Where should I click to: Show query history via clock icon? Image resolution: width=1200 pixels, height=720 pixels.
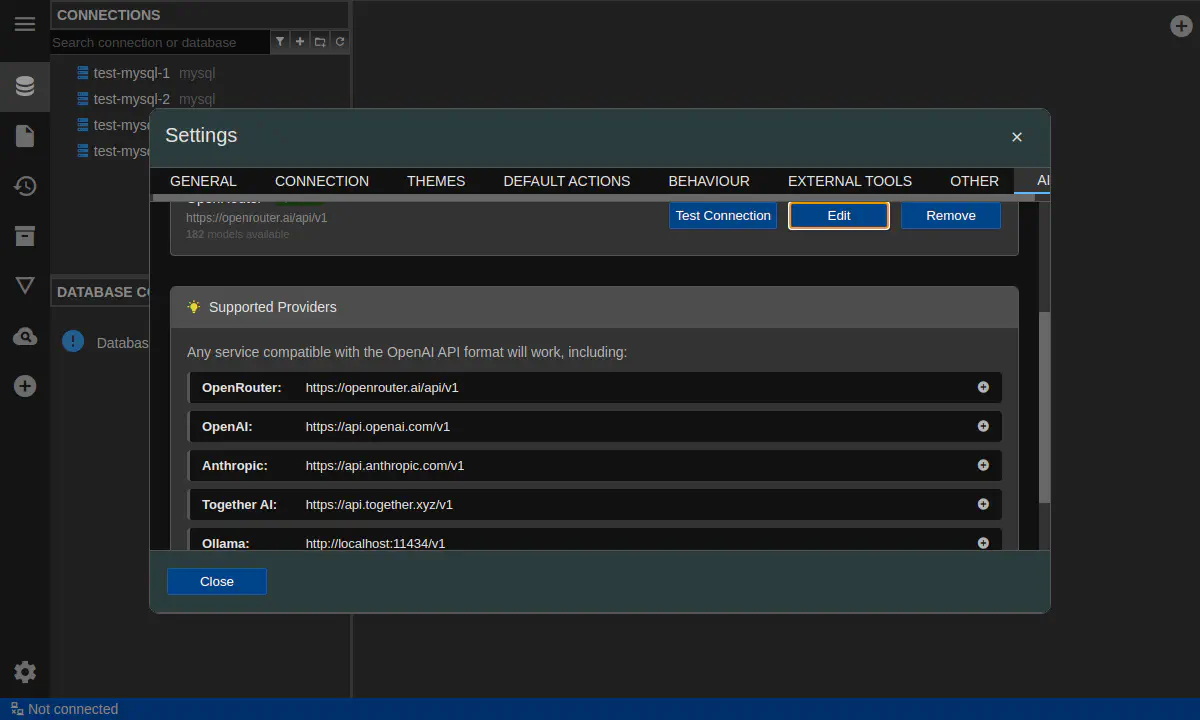tap(25, 186)
